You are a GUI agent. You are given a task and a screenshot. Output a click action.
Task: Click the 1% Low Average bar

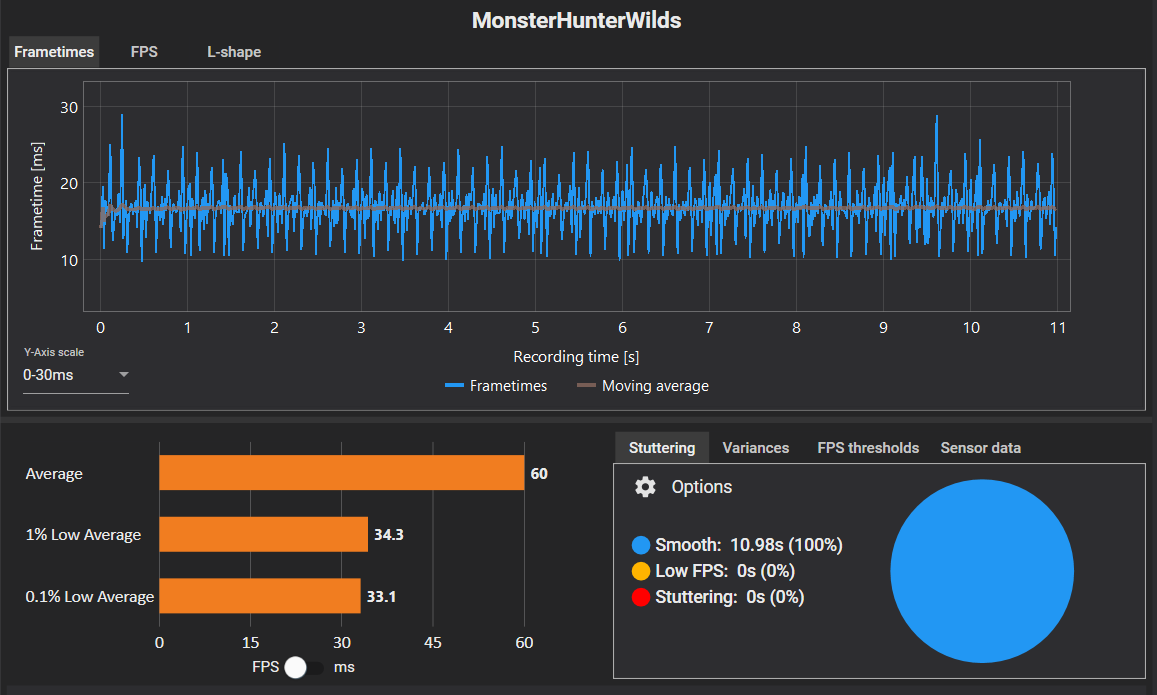coord(263,534)
